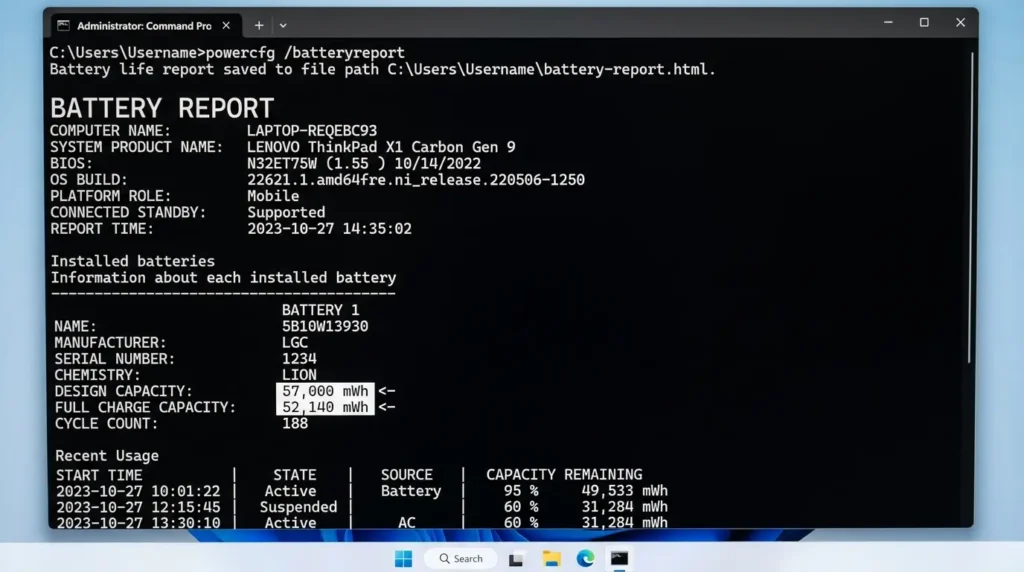The image size is (1024, 572).
Task: Click connected standby value 'Supported'
Action: point(286,212)
